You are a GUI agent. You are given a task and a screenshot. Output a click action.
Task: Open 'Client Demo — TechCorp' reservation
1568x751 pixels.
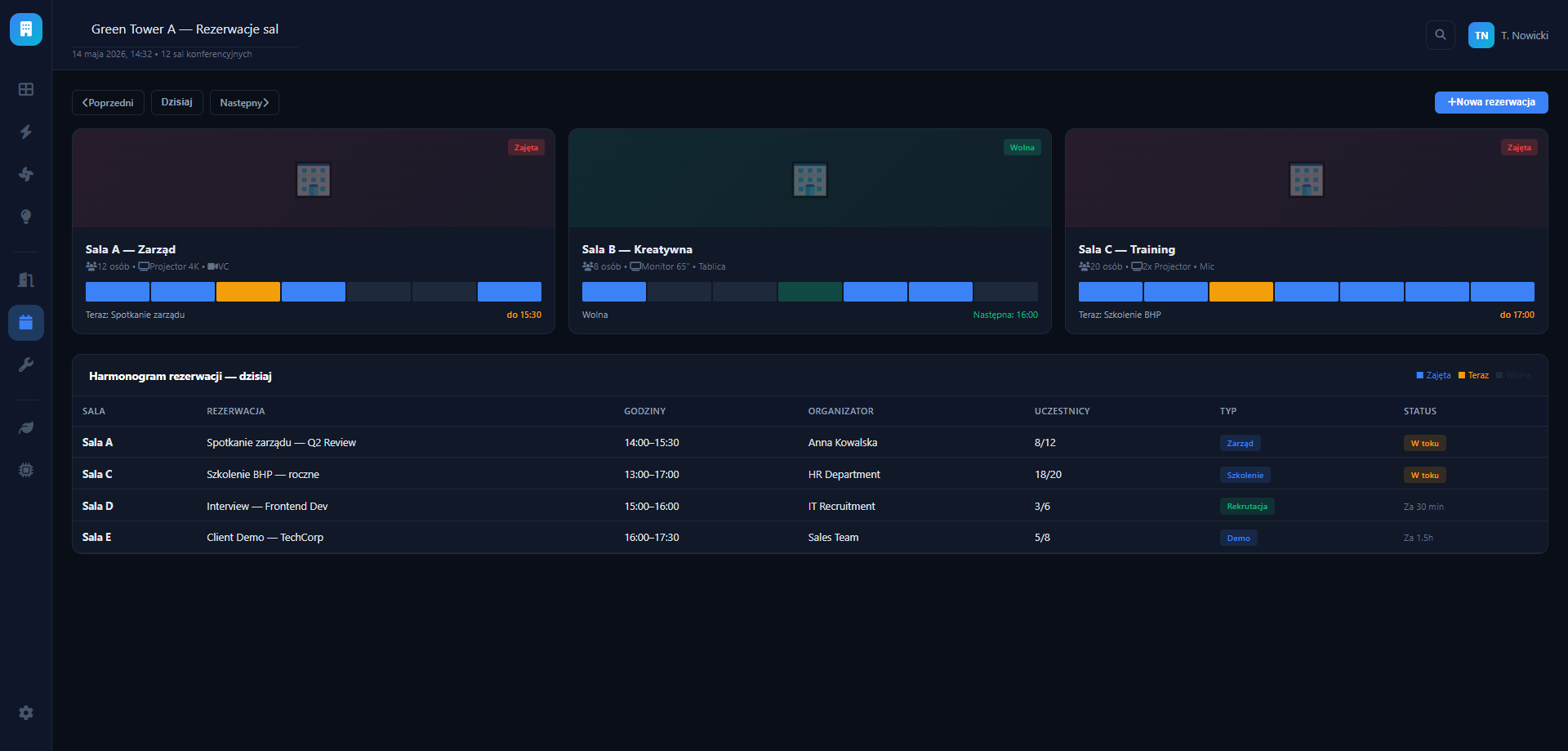[265, 538]
